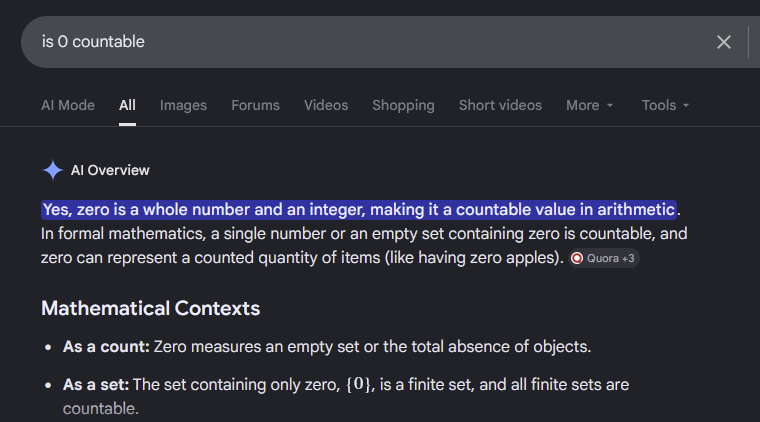Open the Forums tab

pyautogui.click(x=255, y=105)
